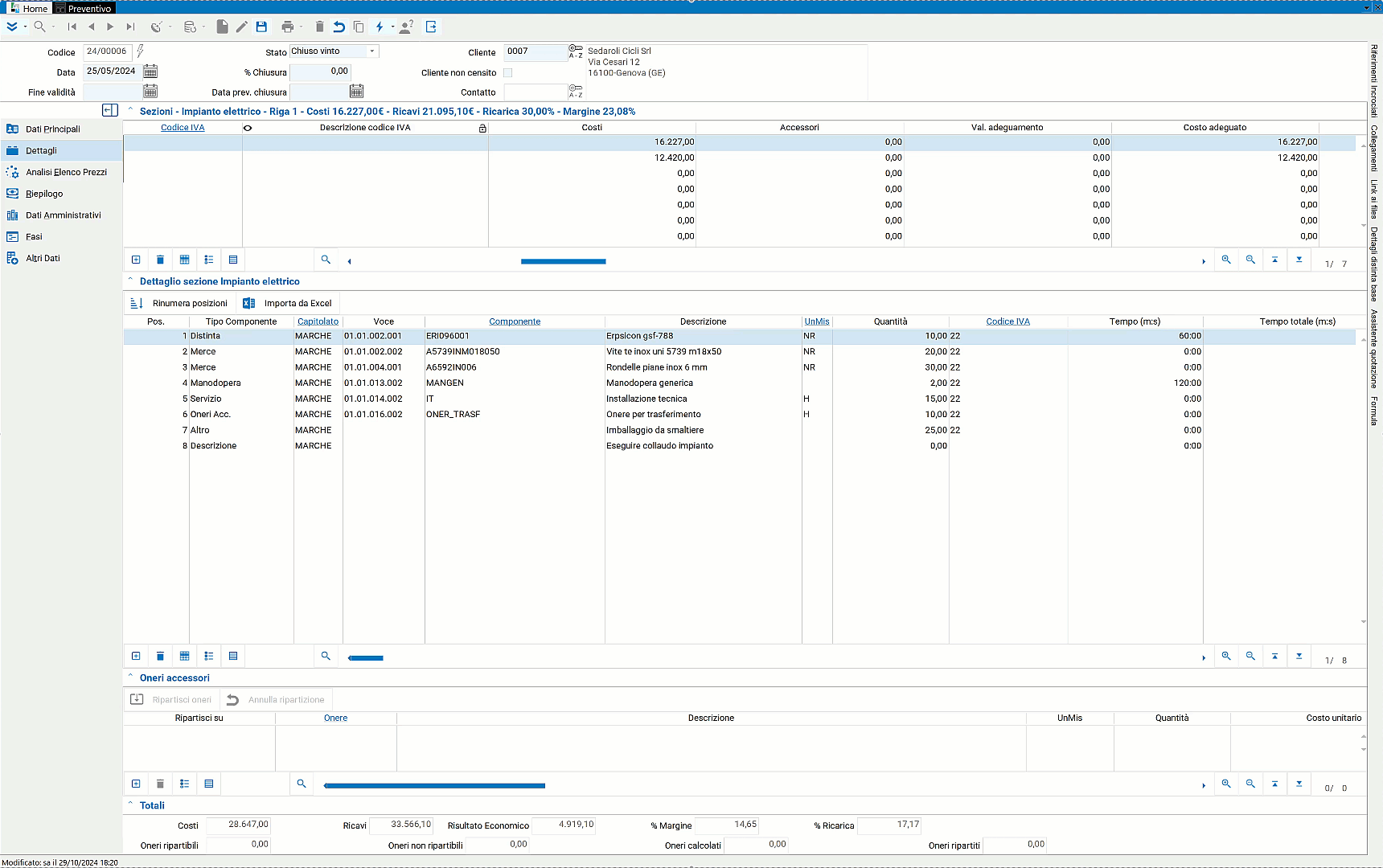Click the lightning bolt actions icon
The height and width of the screenshot is (868, 1383).
point(380,27)
